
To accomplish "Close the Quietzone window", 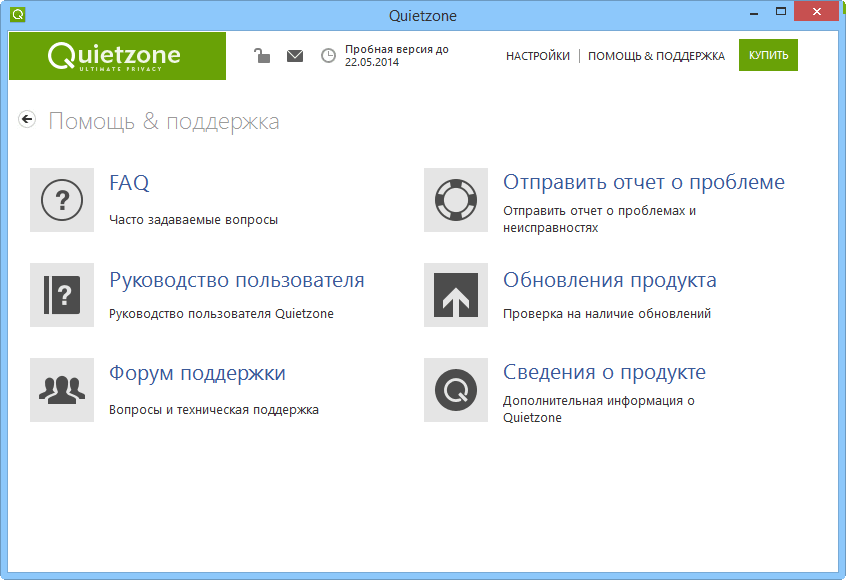I will [x=817, y=11].
